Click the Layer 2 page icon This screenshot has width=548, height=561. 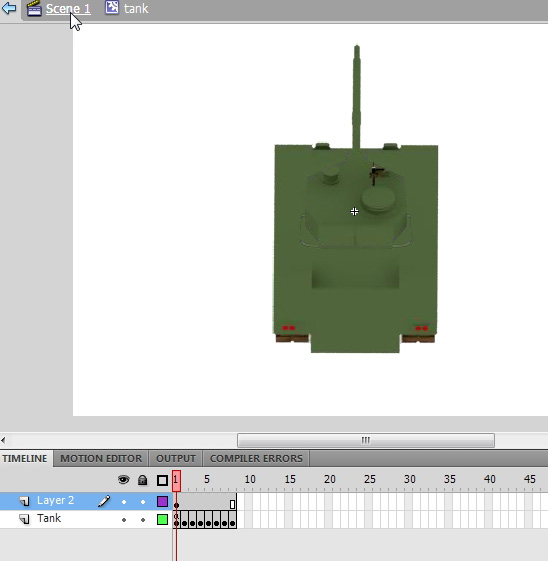coord(24,501)
